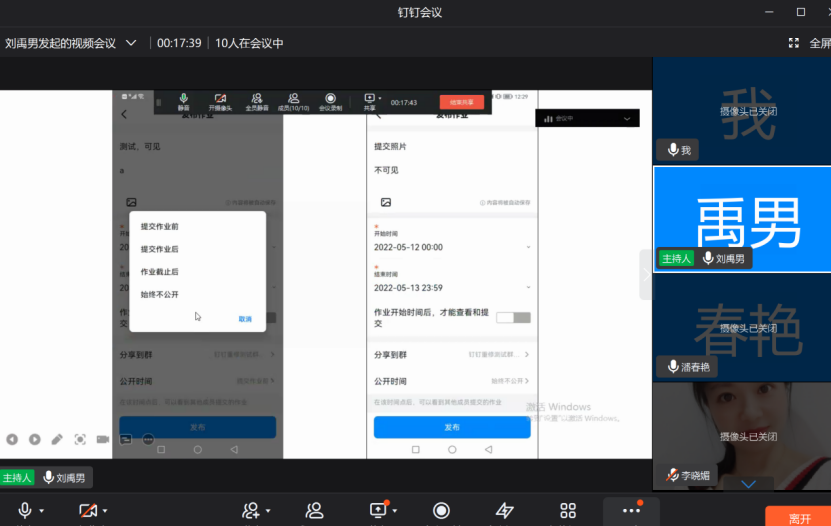Click 全员静音 mute-all icon
The width and height of the screenshot is (831, 526).
click(257, 102)
